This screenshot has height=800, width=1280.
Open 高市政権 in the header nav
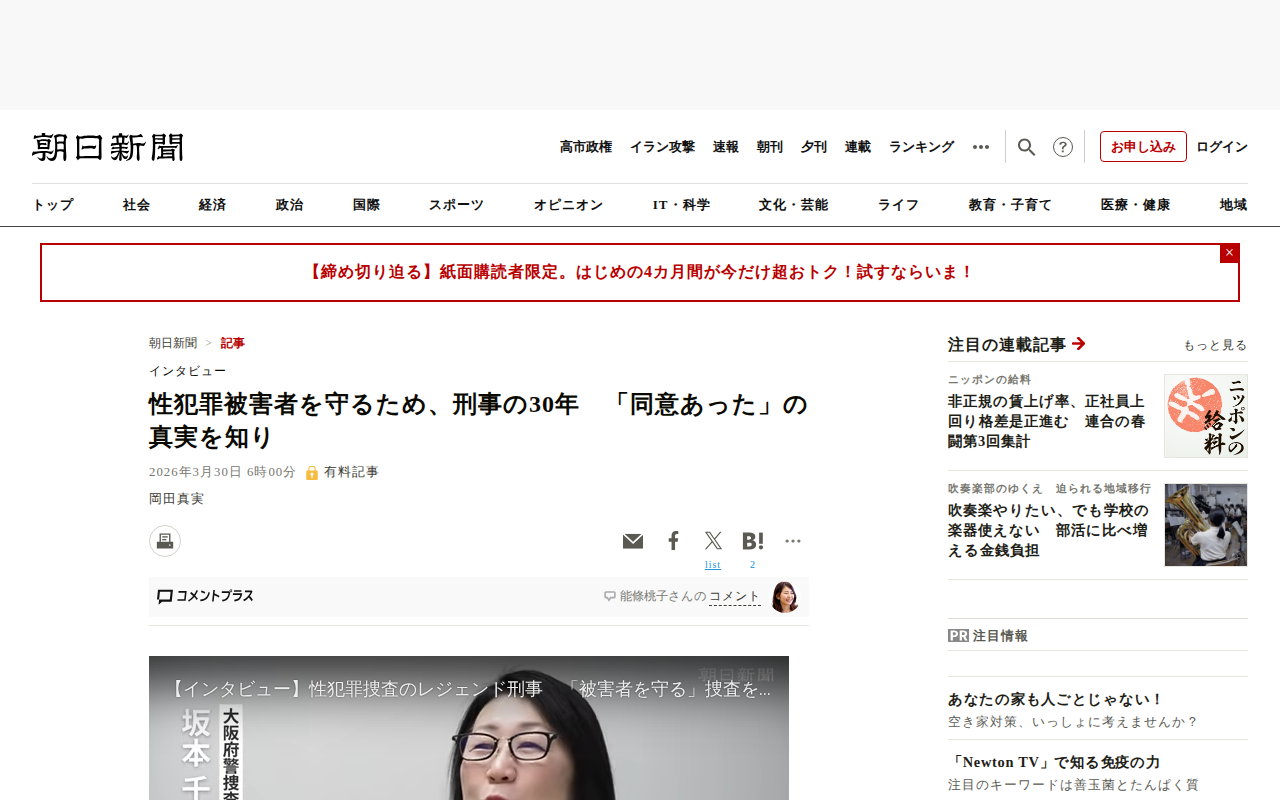click(586, 147)
